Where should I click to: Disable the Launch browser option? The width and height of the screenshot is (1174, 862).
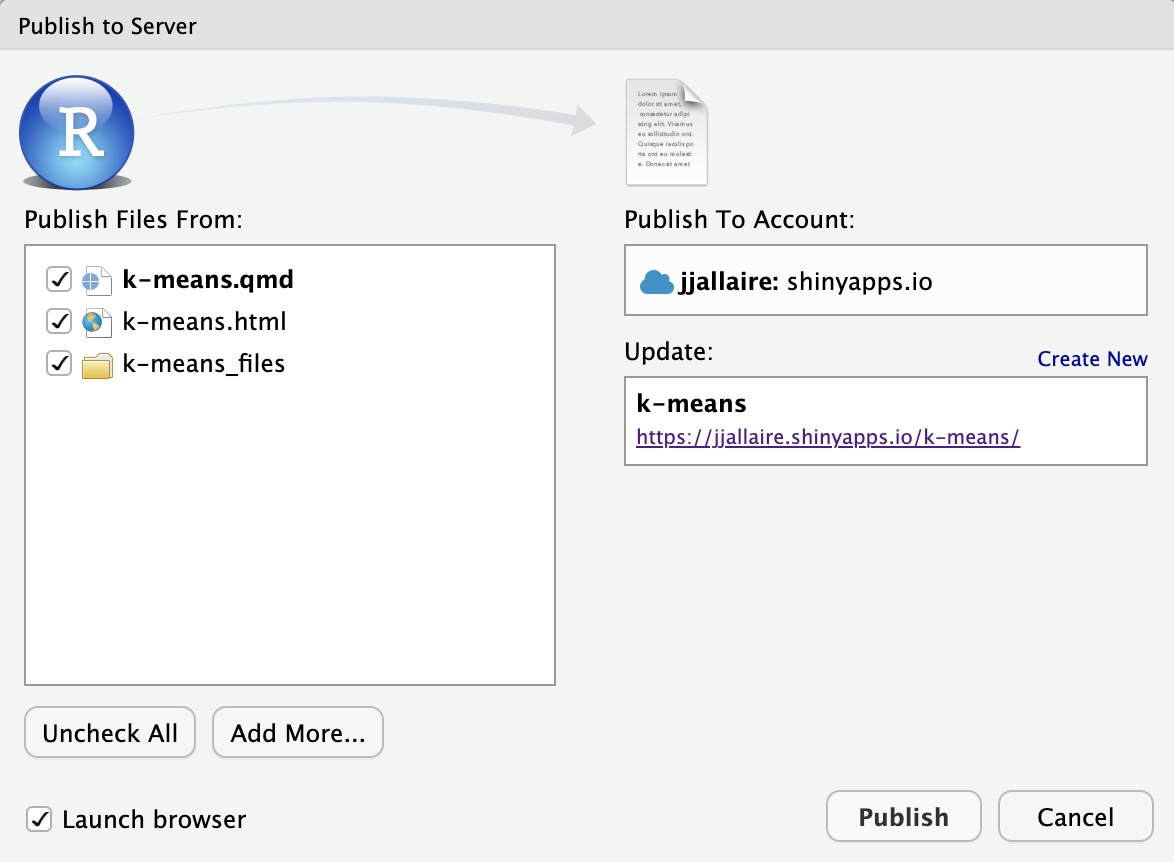40,819
